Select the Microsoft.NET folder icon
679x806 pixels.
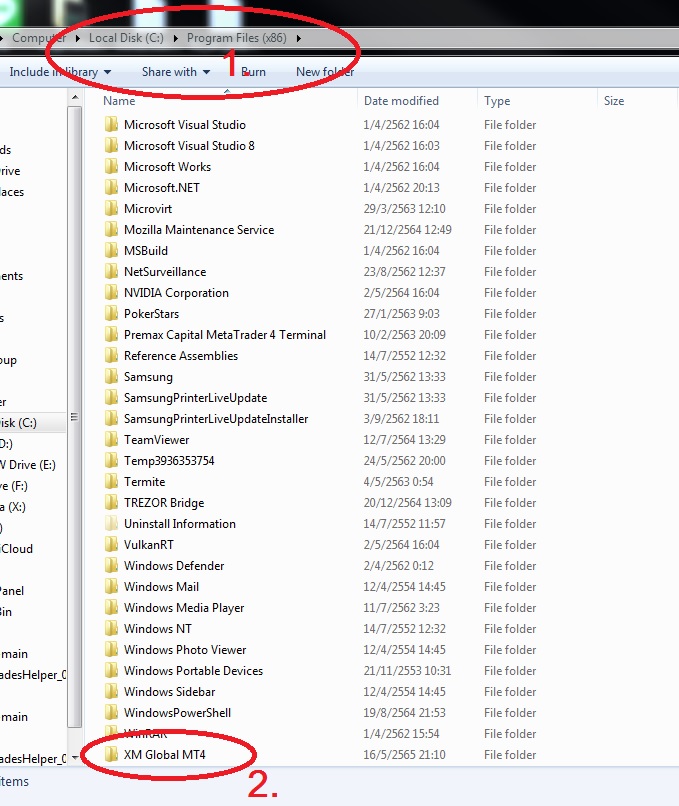tap(111, 188)
